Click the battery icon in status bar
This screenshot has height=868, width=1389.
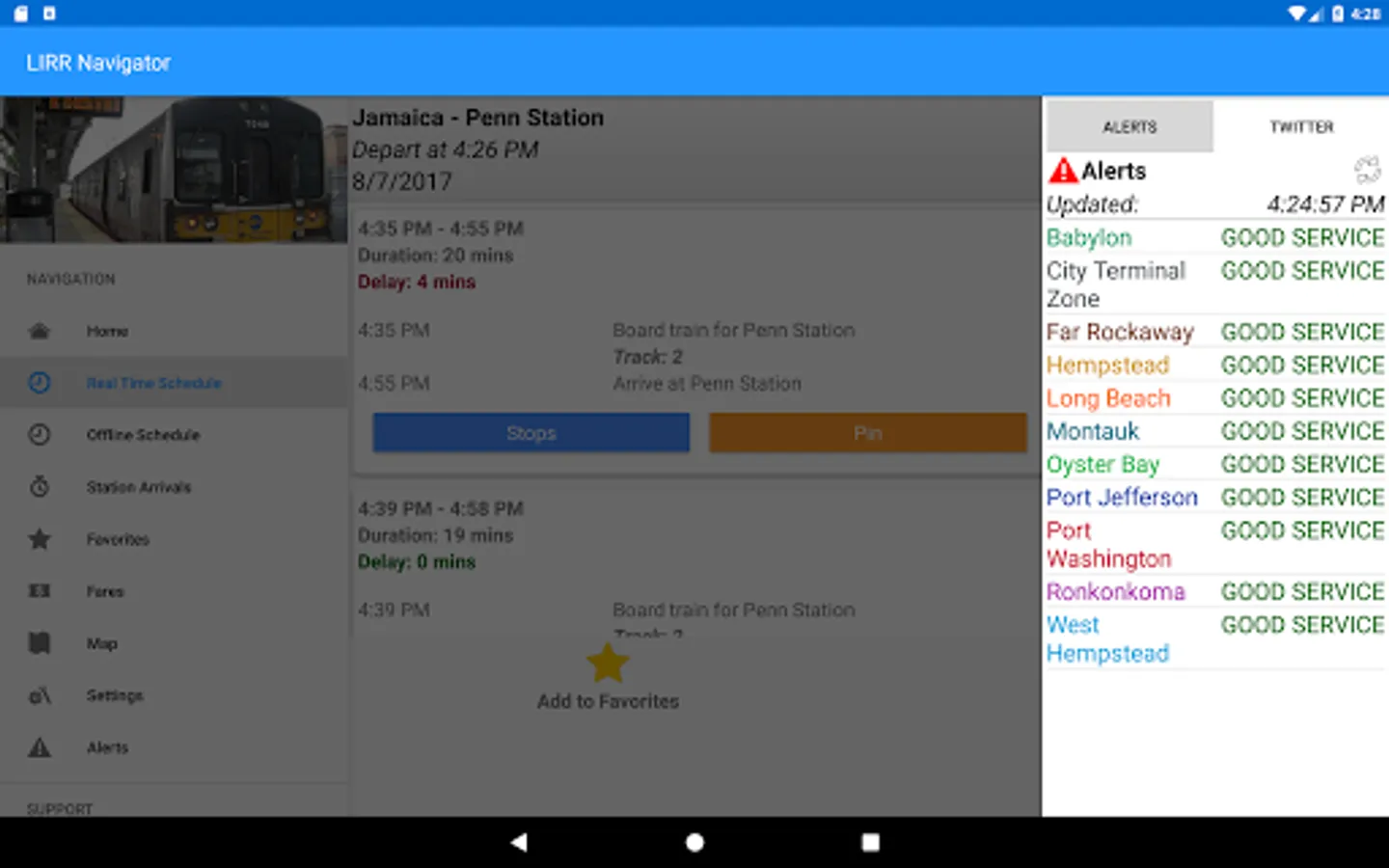tap(1338, 14)
